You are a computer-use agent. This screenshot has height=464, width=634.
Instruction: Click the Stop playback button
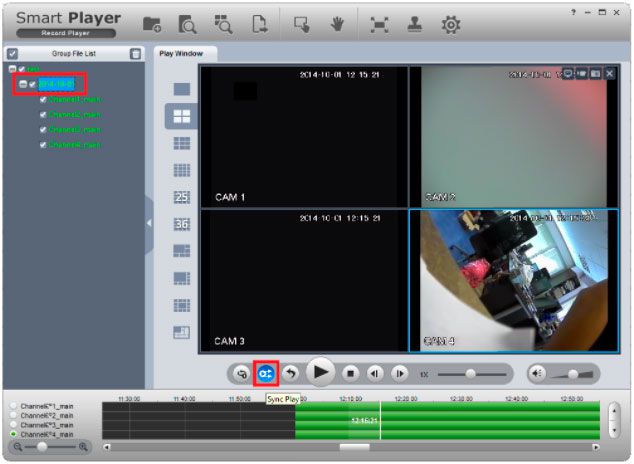(x=350, y=373)
